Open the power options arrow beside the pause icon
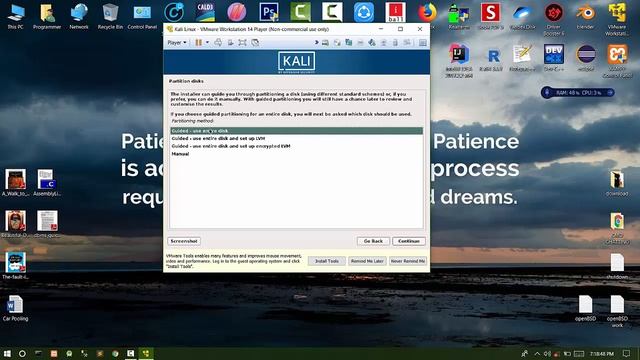Viewport: 640px width, 360px height. [207, 42]
